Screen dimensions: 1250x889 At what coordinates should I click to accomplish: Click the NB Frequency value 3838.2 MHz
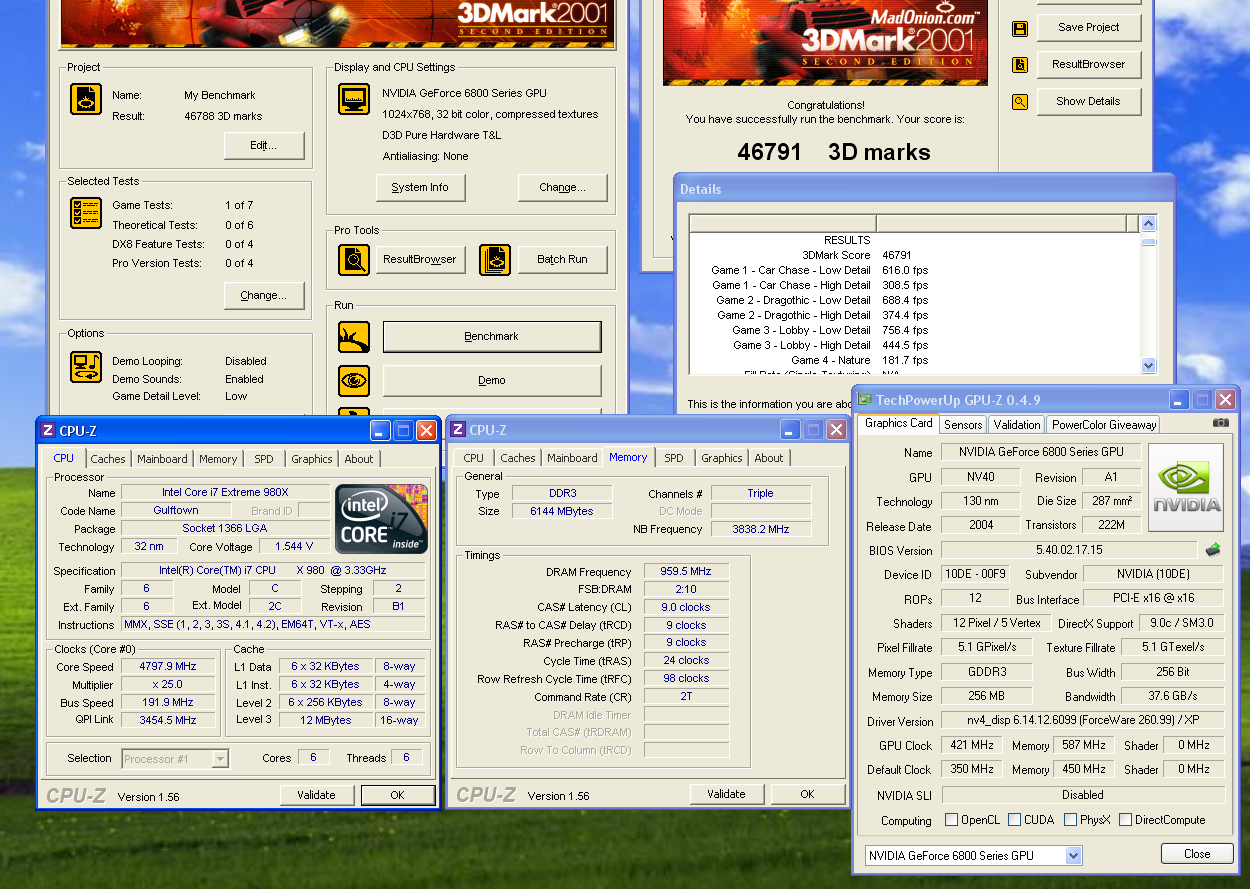point(760,530)
